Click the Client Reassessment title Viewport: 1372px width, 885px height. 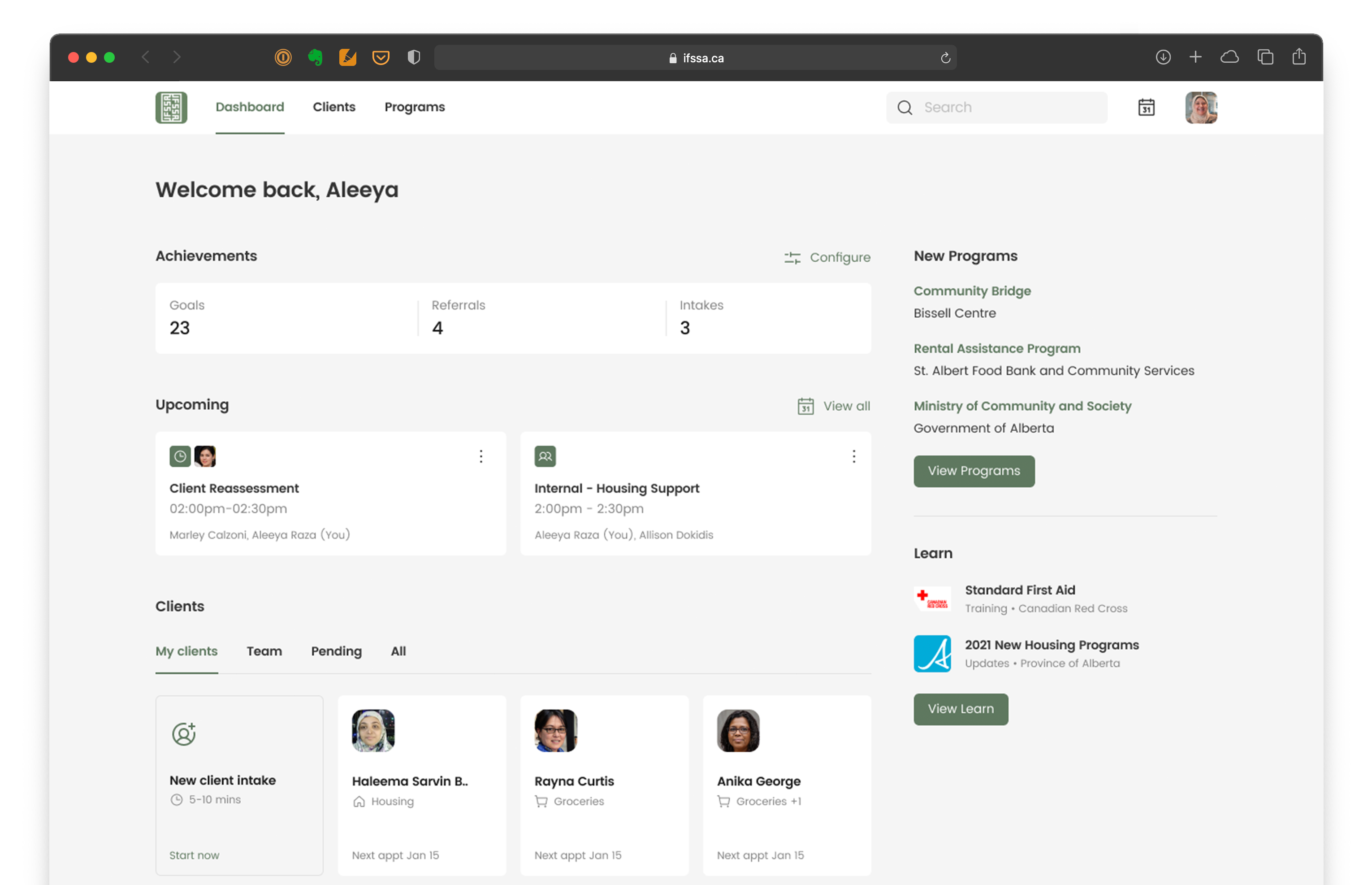click(x=234, y=489)
